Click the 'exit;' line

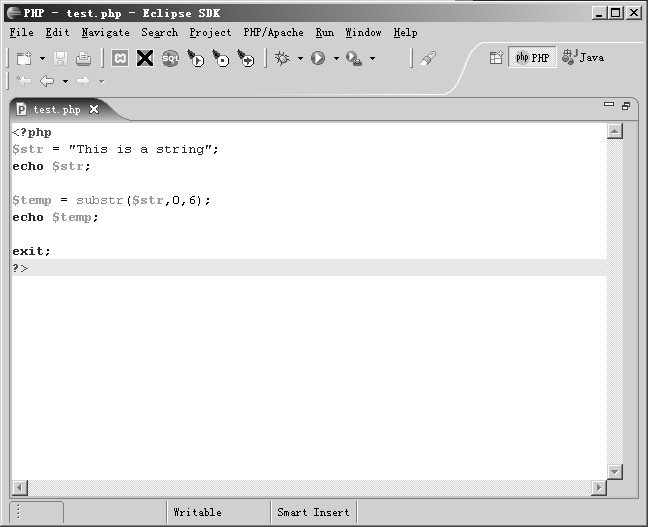pyautogui.click(x=31, y=251)
